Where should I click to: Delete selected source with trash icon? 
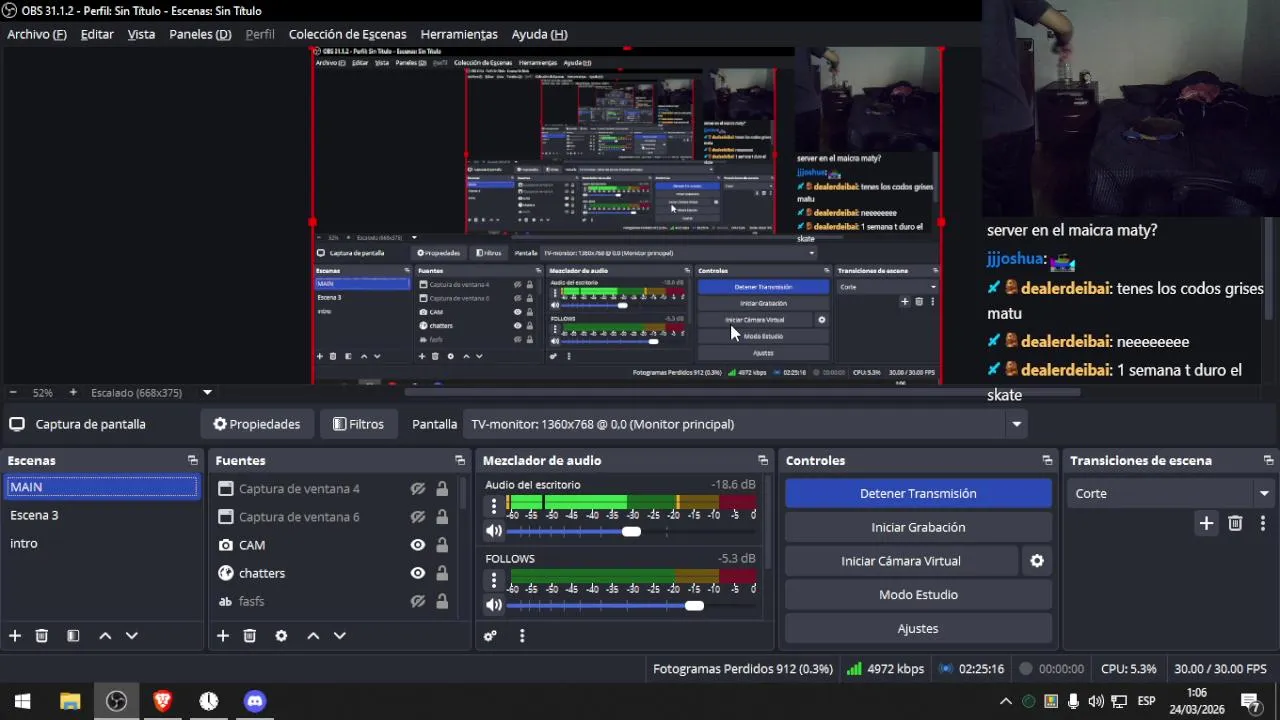coord(250,636)
